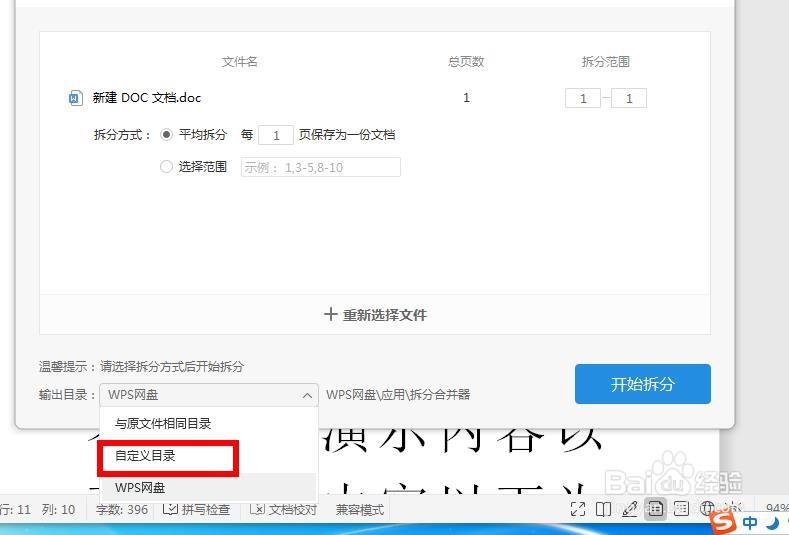Click the split range end page box
Screen dimensions: 789x535
tap(628, 98)
